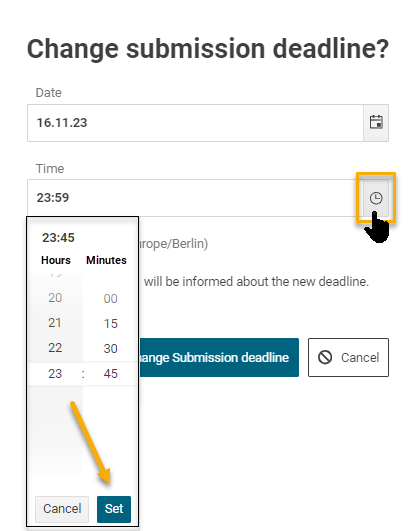Screen dimensions: 414x531
Task: Confirm time with the Set button
Action: (114, 509)
